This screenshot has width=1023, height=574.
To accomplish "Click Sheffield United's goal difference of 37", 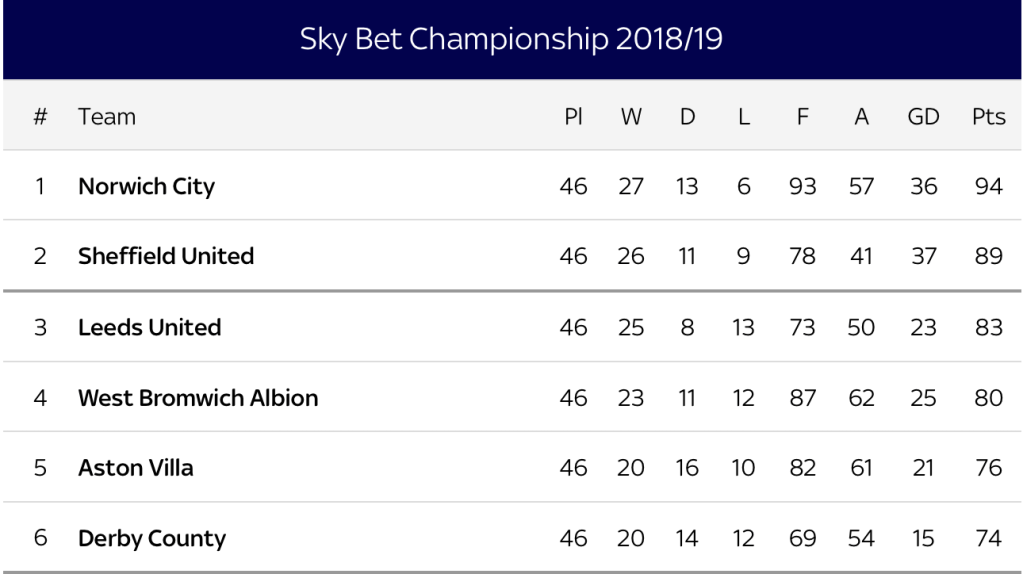I will pyautogui.click(x=923, y=256).
